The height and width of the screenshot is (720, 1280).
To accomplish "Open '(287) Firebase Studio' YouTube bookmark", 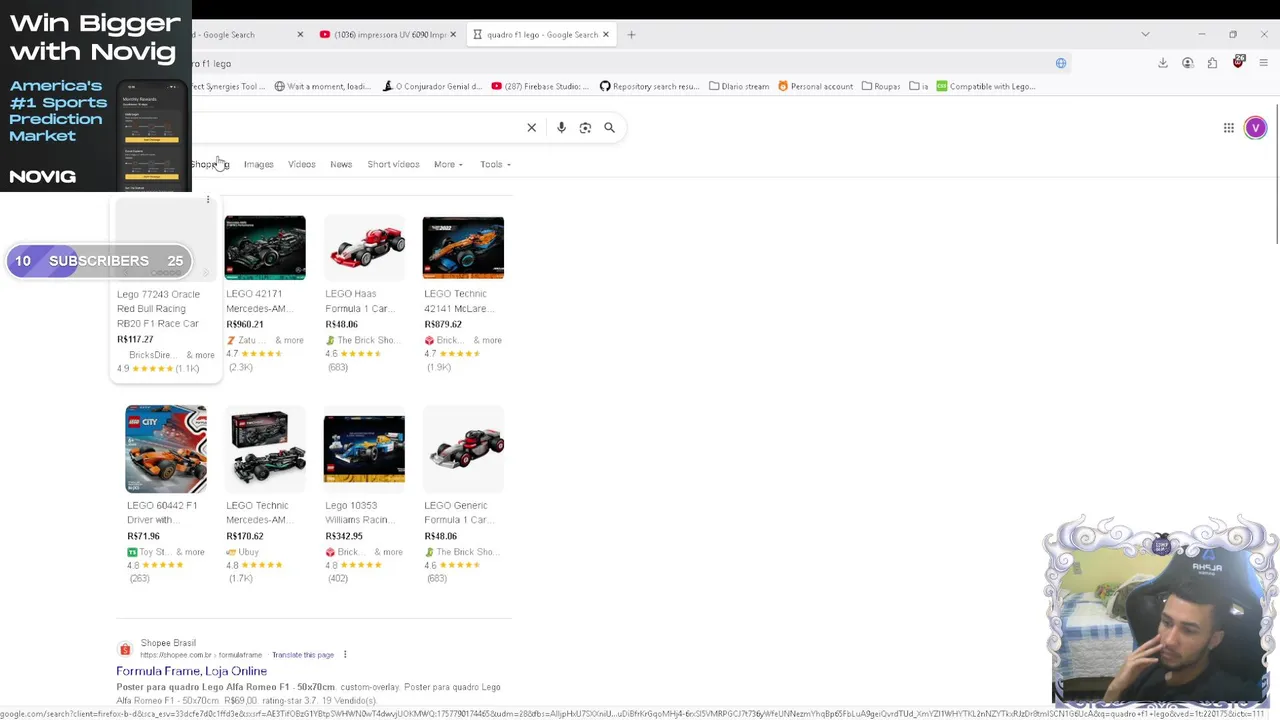I will coord(539,86).
